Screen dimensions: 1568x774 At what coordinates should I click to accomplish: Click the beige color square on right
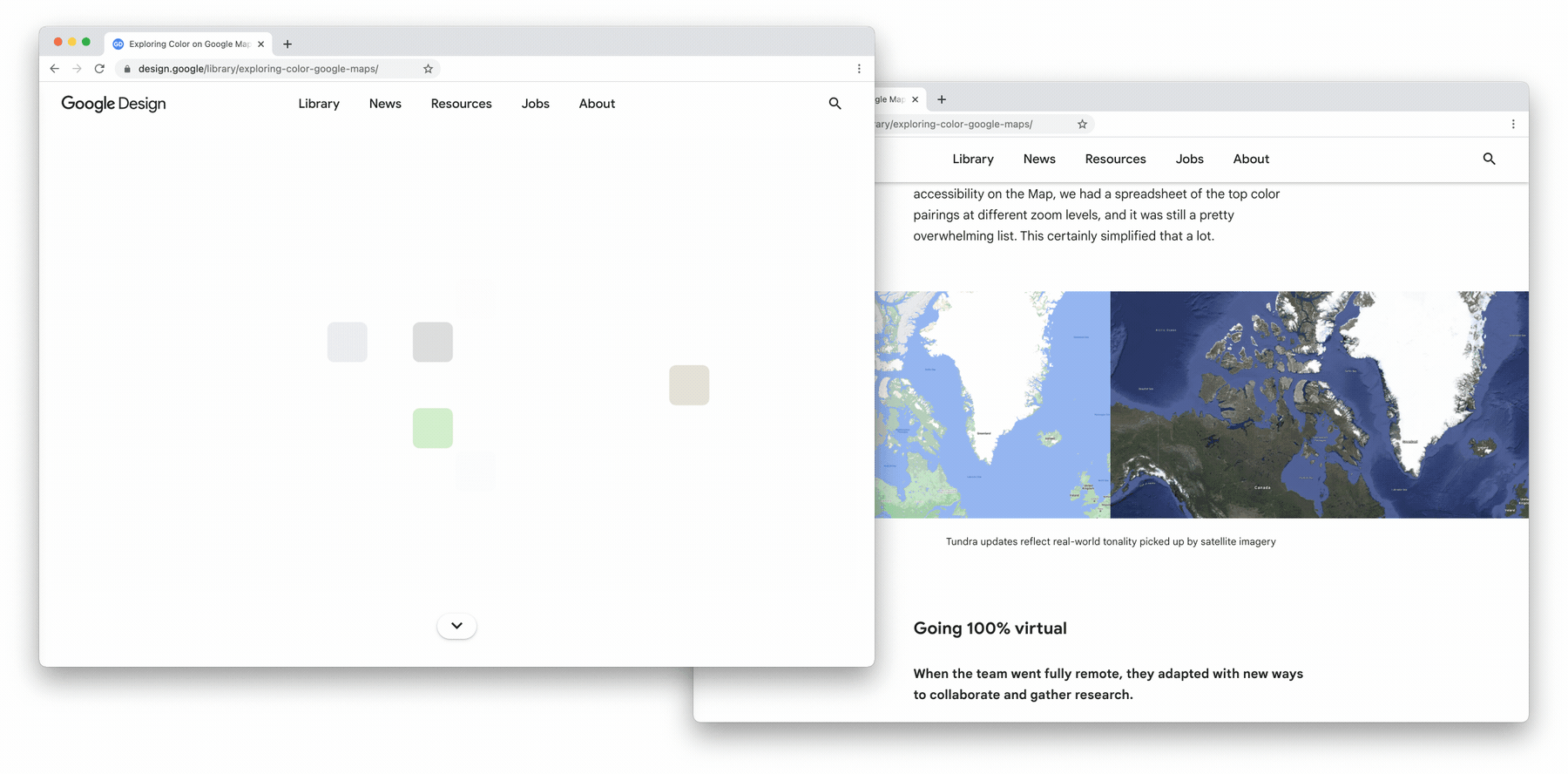click(x=689, y=385)
